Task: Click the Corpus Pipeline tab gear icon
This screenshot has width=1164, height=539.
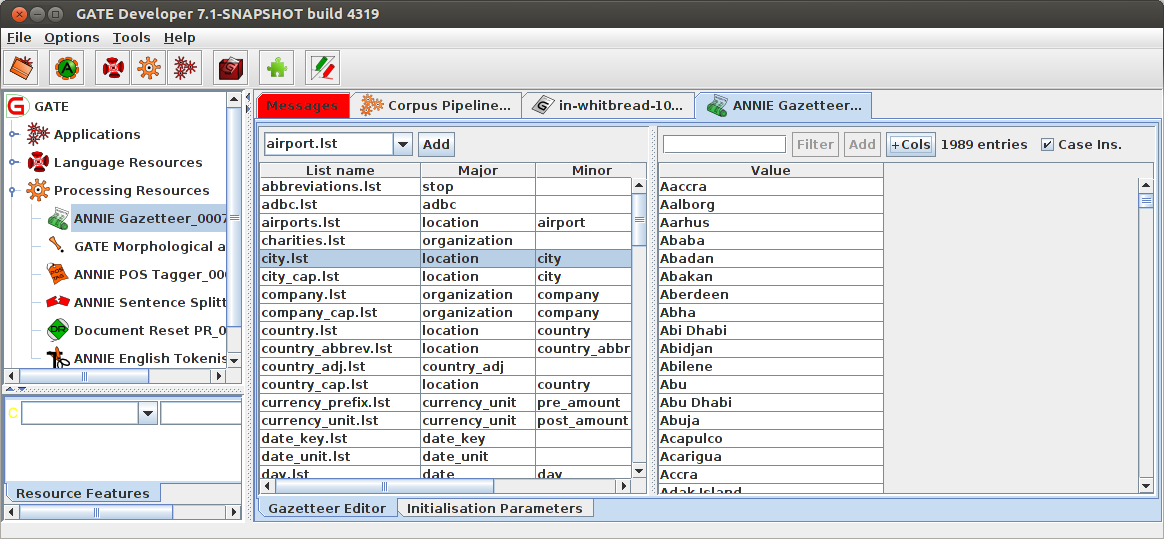Action: click(372, 105)
